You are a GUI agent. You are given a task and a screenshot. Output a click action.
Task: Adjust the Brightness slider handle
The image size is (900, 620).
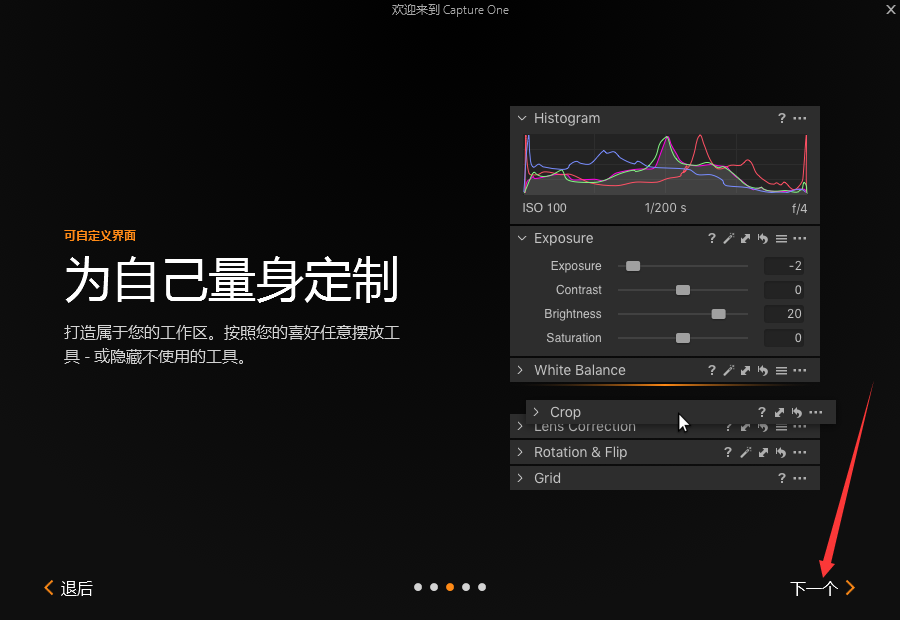point(719,314)
